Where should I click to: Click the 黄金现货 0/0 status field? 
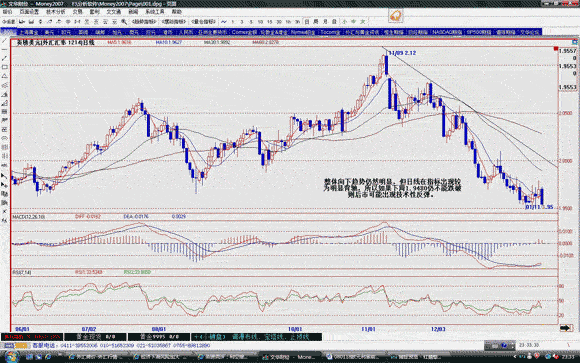click(95, 337)
